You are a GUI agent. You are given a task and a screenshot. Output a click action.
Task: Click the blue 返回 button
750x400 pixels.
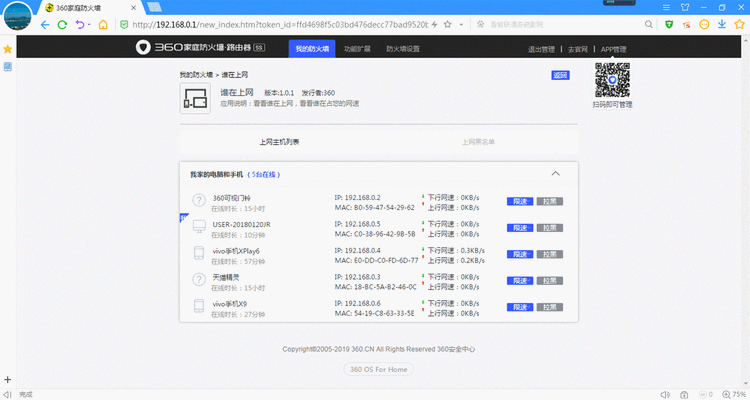560,75
